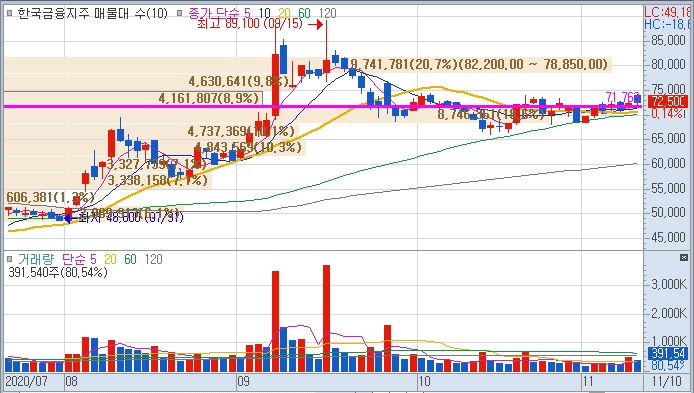Select the volume 단순 5 average label
This screenshot has width=694, height=393.
[x=79, y=259]
